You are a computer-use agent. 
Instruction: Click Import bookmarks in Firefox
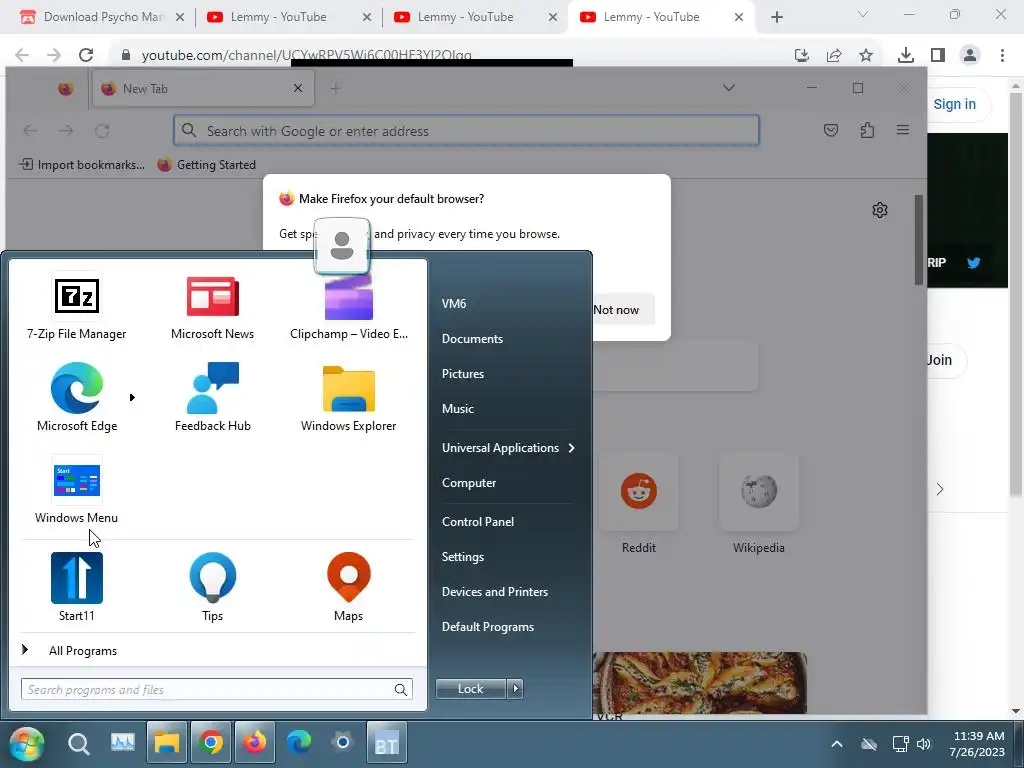point(82,165)
